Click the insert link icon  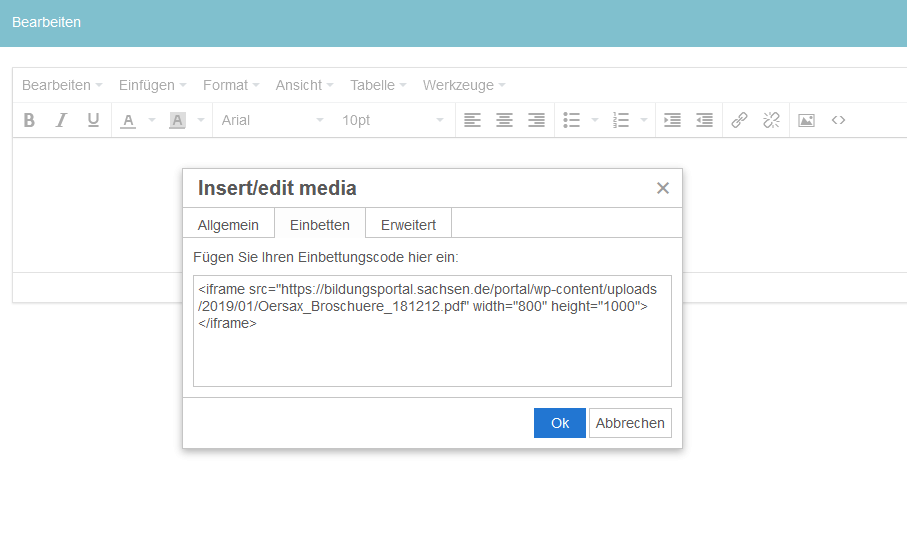739,120
